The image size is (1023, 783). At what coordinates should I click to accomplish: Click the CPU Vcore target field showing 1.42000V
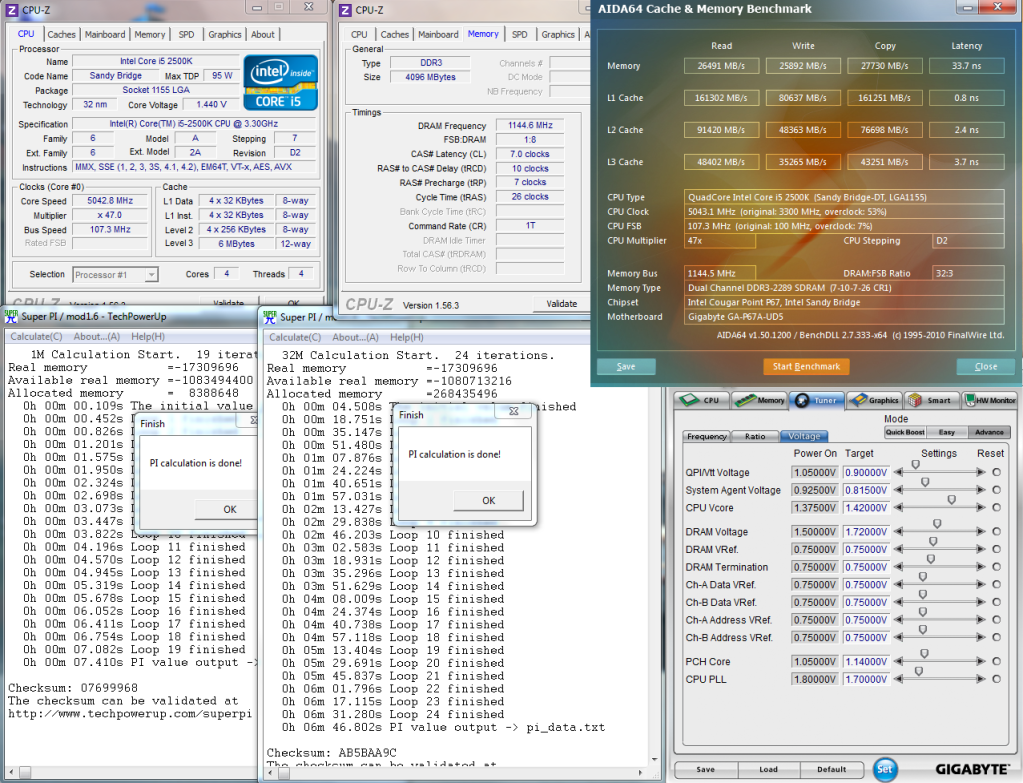coord(866,508)
